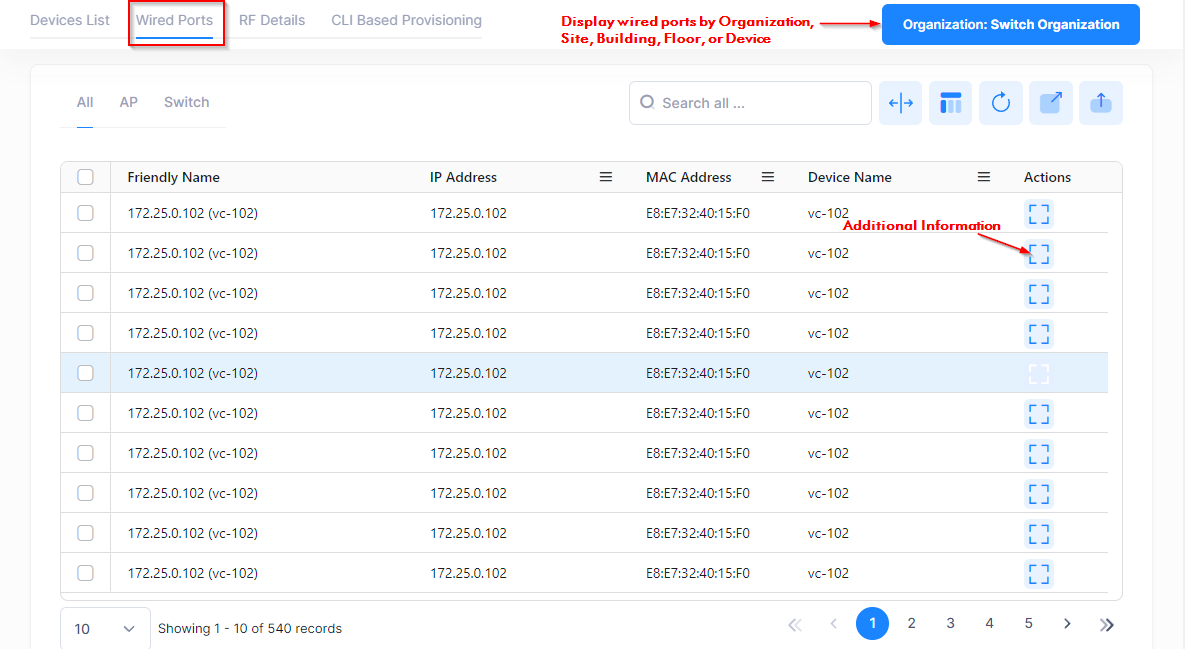Screen dimensions: 1185x649
Task: Filter by the AP tab
Action: click(x=128, y=102)
